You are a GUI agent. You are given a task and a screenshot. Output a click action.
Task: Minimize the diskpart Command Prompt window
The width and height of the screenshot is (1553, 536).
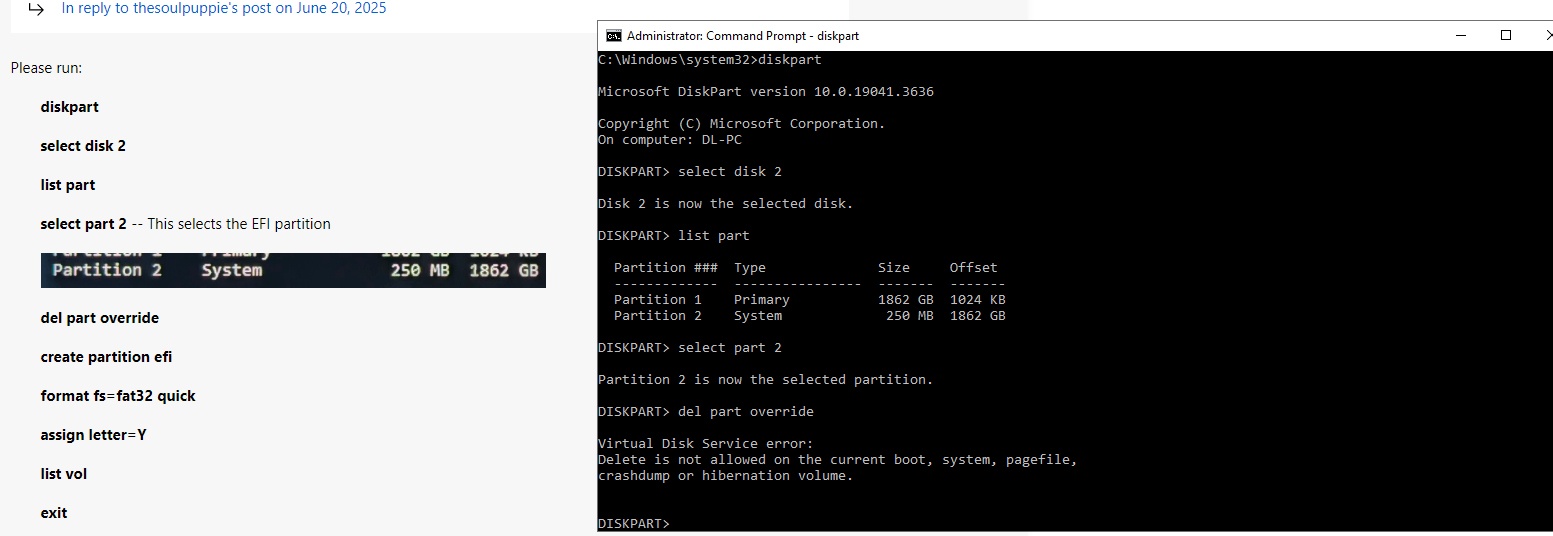[x=1461, y=35]
